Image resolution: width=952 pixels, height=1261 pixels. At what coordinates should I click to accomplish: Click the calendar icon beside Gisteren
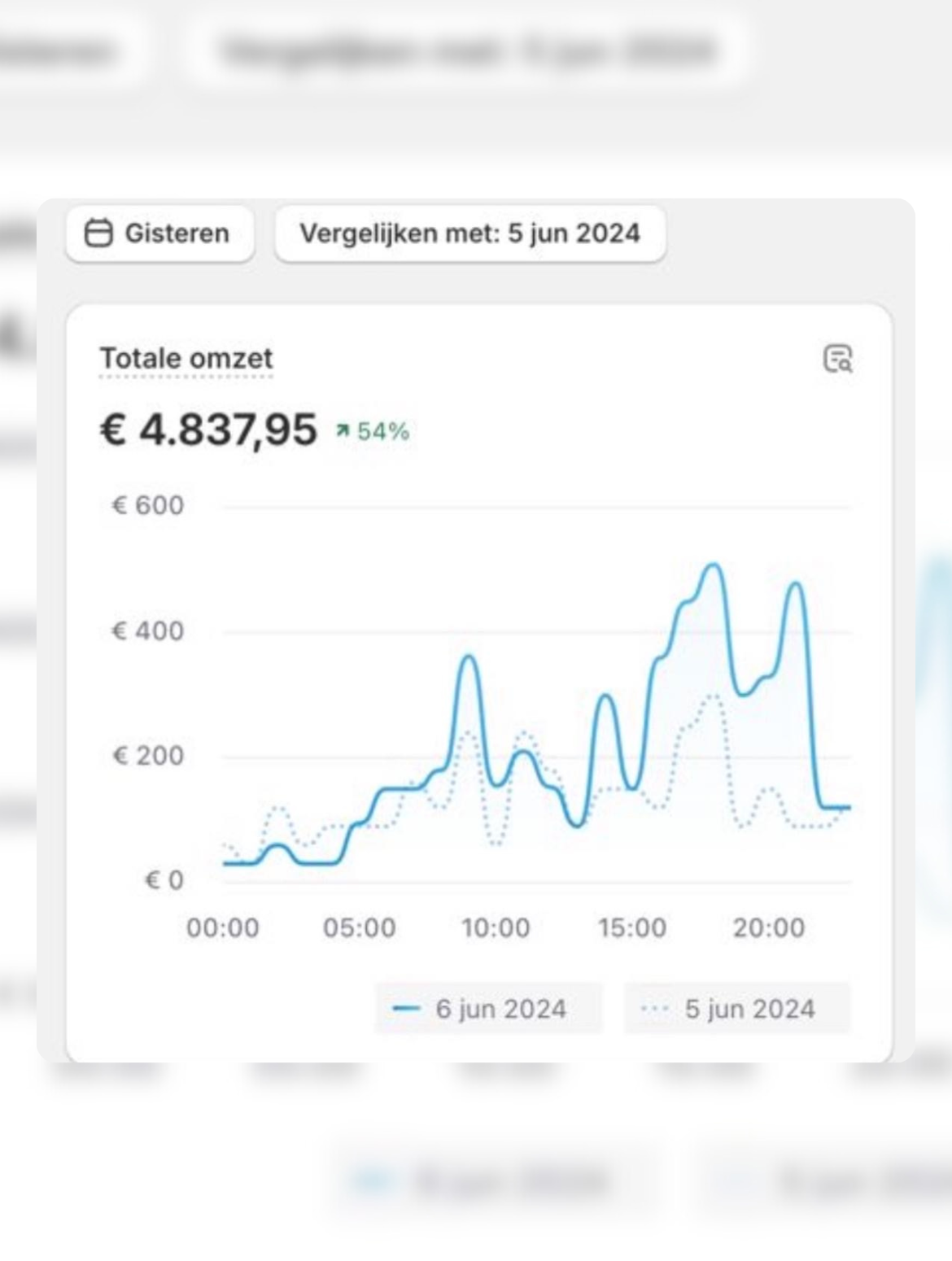click(x=98, y=233)
